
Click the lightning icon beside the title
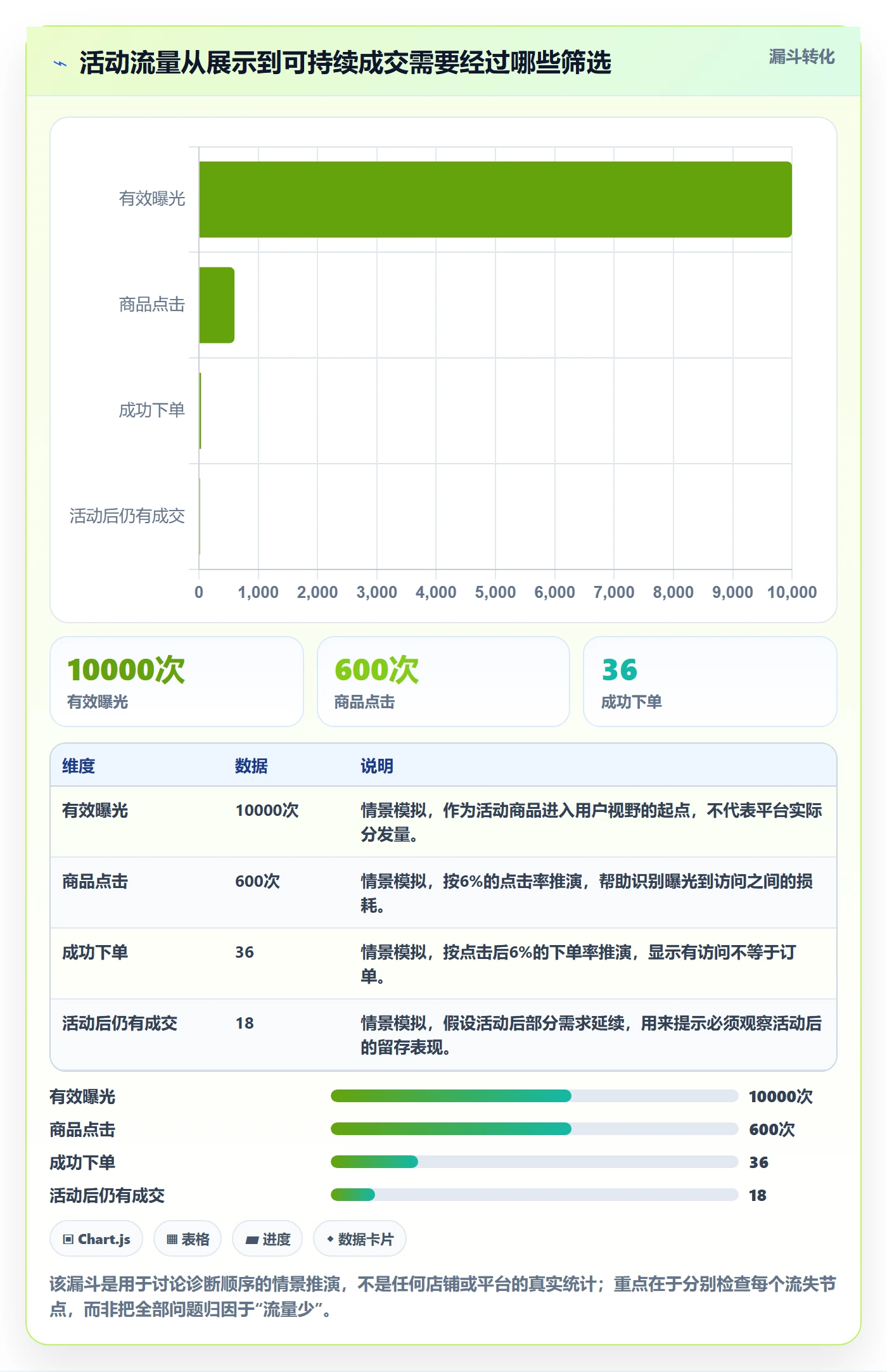click(60, 63)
